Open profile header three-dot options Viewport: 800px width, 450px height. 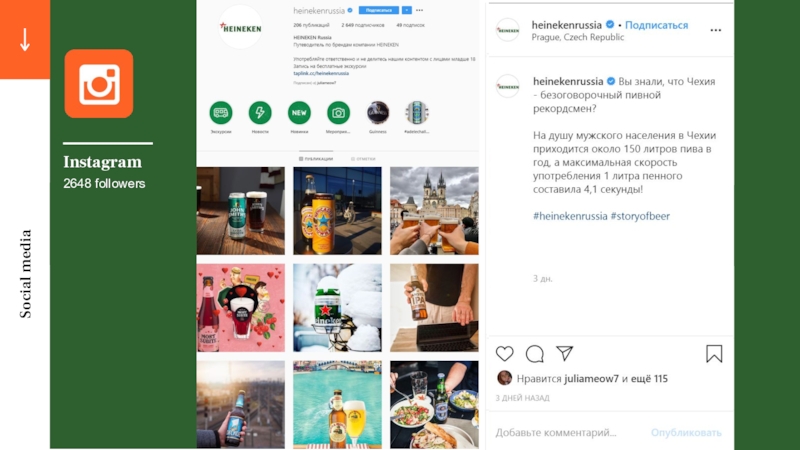[419, 10]
